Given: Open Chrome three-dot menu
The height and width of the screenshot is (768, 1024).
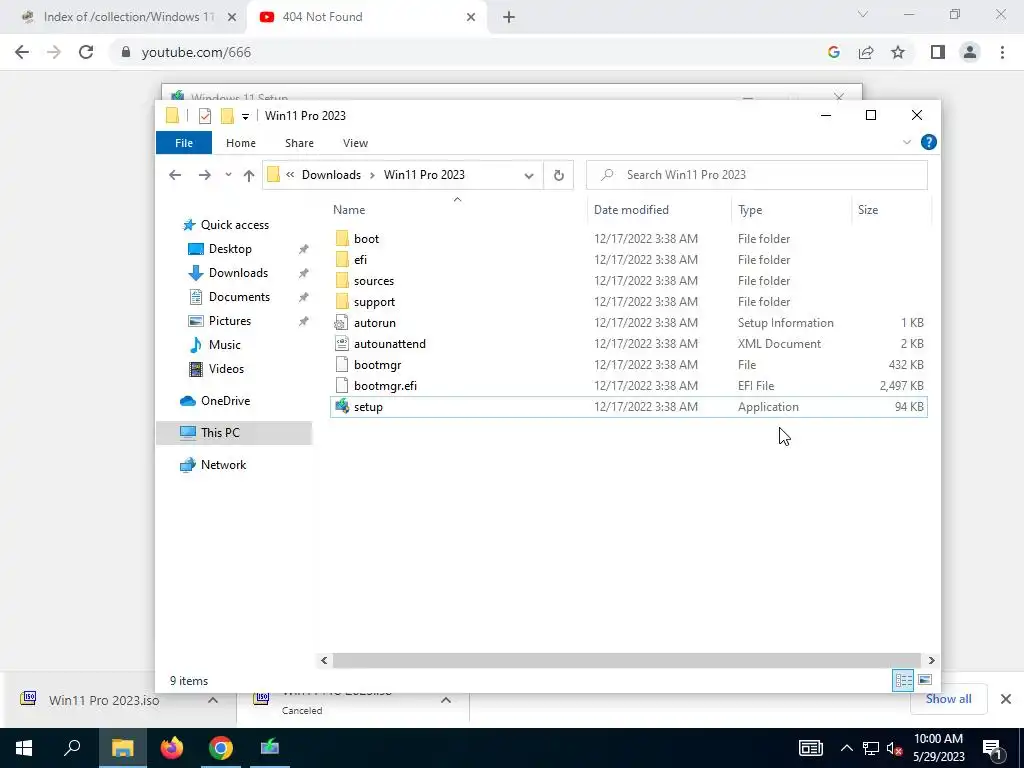Looking at the screenshot, I should [1002, 52].
